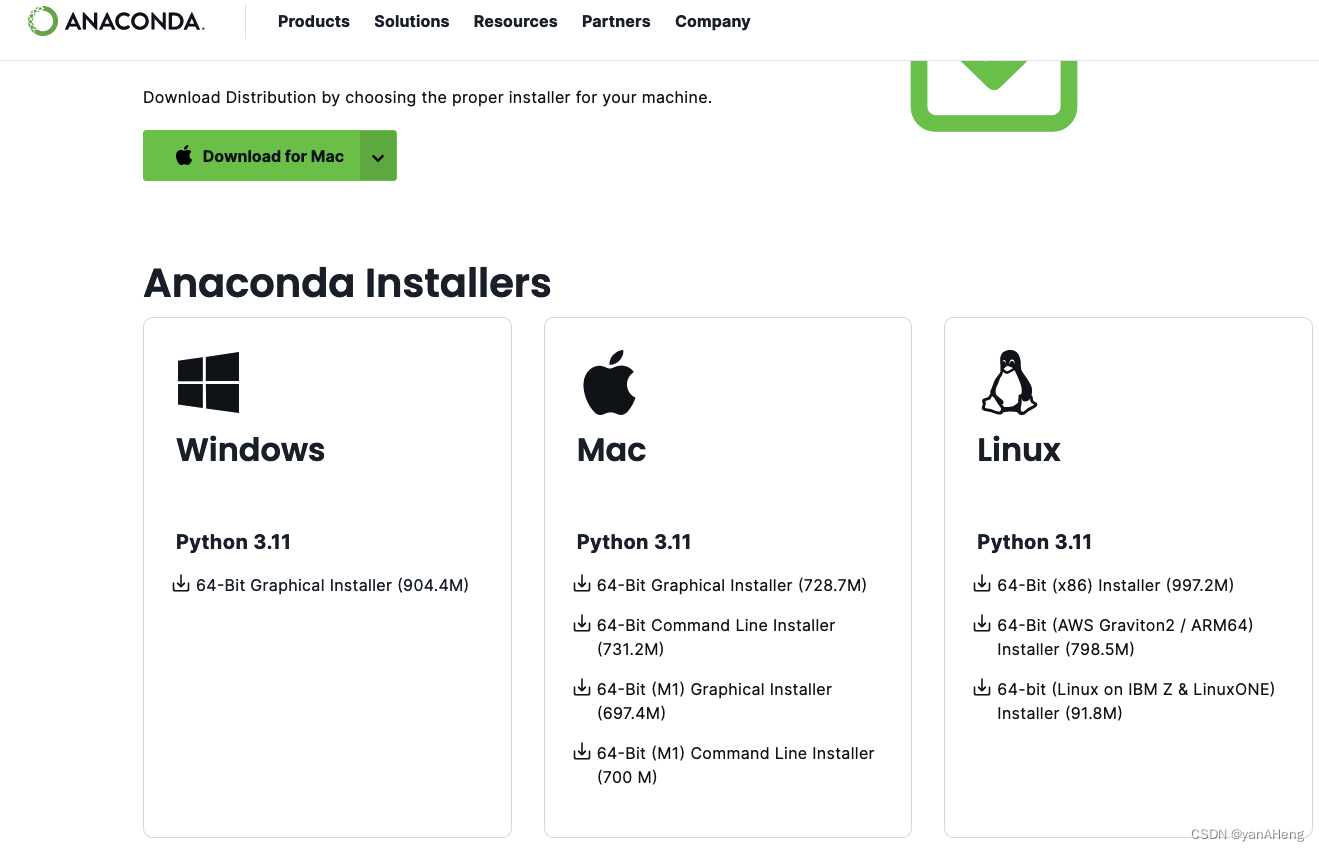Click the download icon beside Linux 64-Bit (x86) Installer
The image size is (1319, 851).
point(982,584)
